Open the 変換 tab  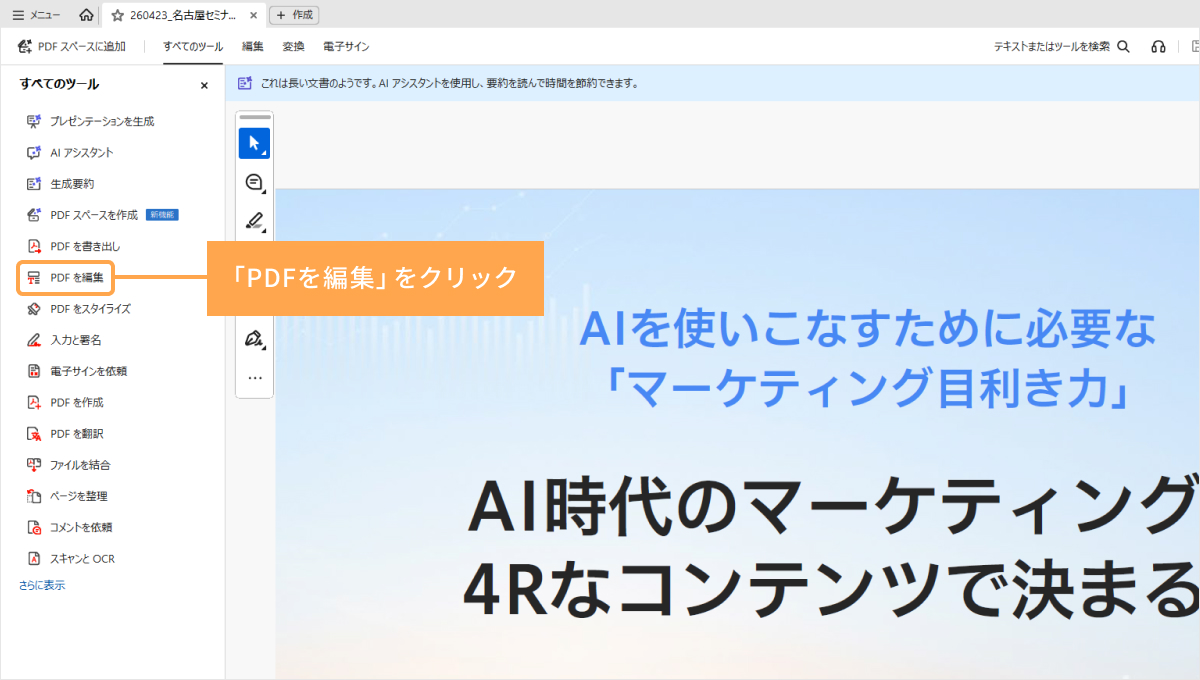tap(293, 46)
